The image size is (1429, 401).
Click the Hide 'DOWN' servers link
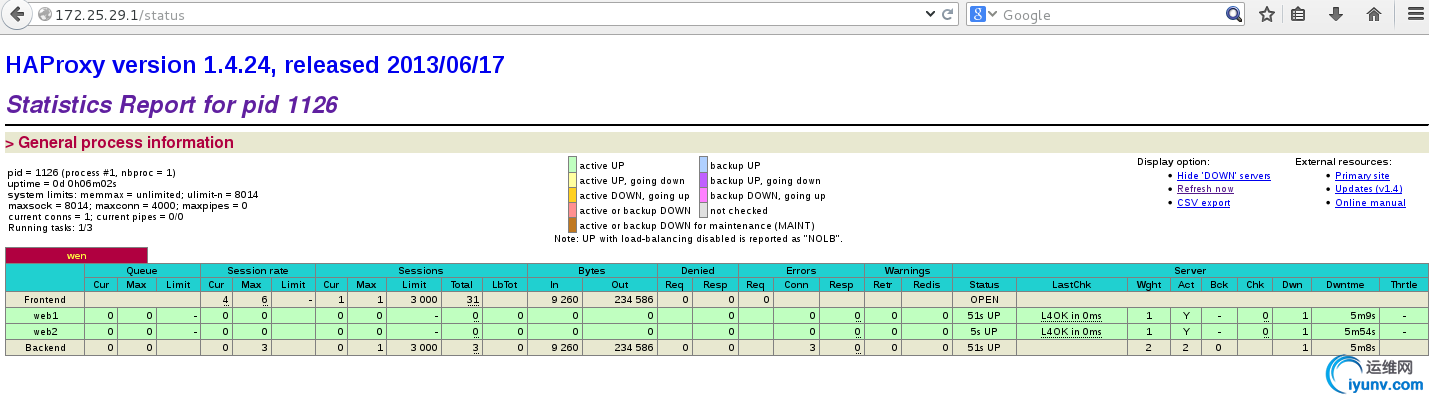click(1223, 176)
